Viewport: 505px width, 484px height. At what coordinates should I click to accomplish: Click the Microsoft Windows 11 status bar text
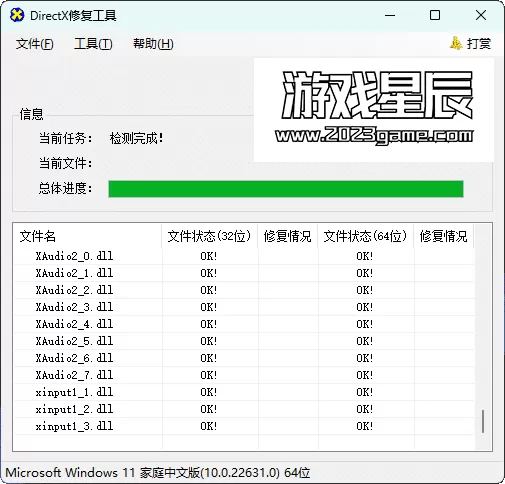coord(158,473)
